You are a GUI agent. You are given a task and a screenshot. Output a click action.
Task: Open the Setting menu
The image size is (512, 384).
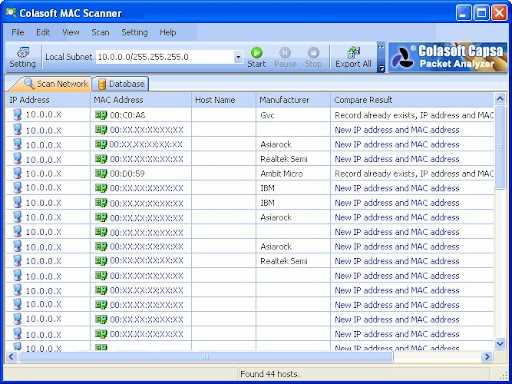135,32
